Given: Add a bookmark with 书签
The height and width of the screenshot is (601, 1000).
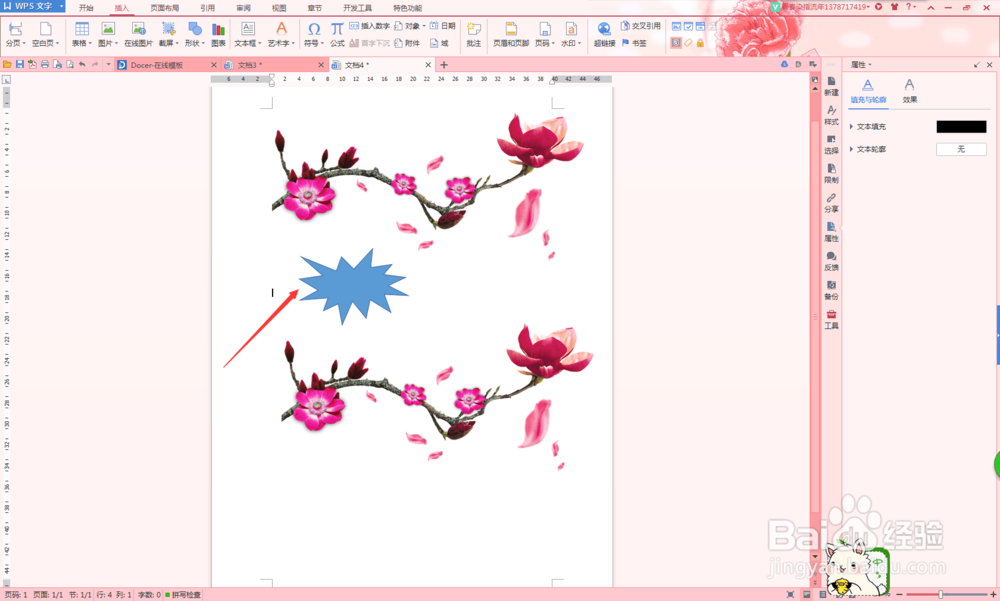Looking at the screenshot, I should (634, 43).
